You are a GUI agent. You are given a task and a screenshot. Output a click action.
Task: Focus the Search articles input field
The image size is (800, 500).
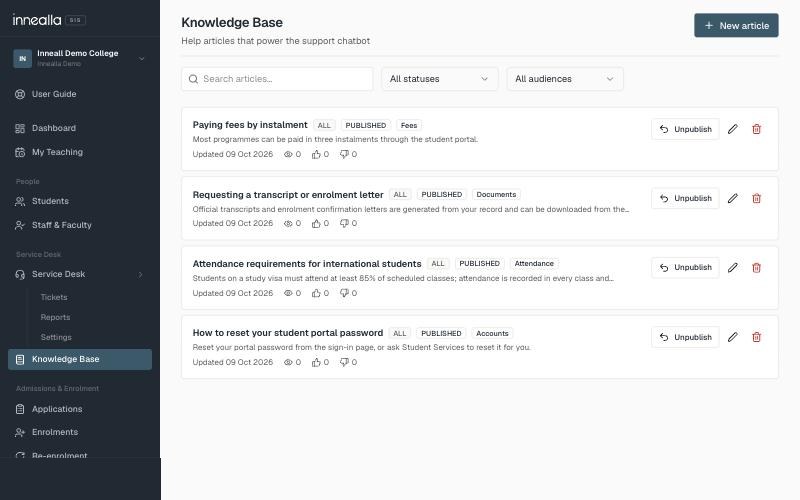pos(277,79)
